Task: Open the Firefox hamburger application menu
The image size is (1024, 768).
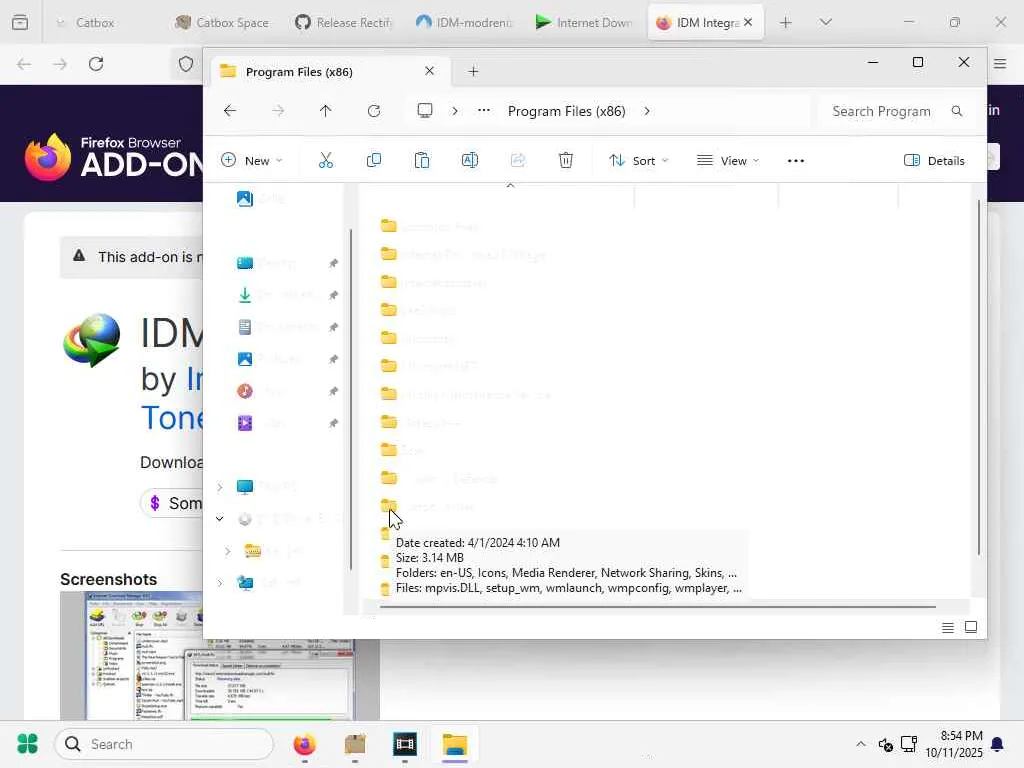Action: pyautogui.click(x=1000, y=64)
